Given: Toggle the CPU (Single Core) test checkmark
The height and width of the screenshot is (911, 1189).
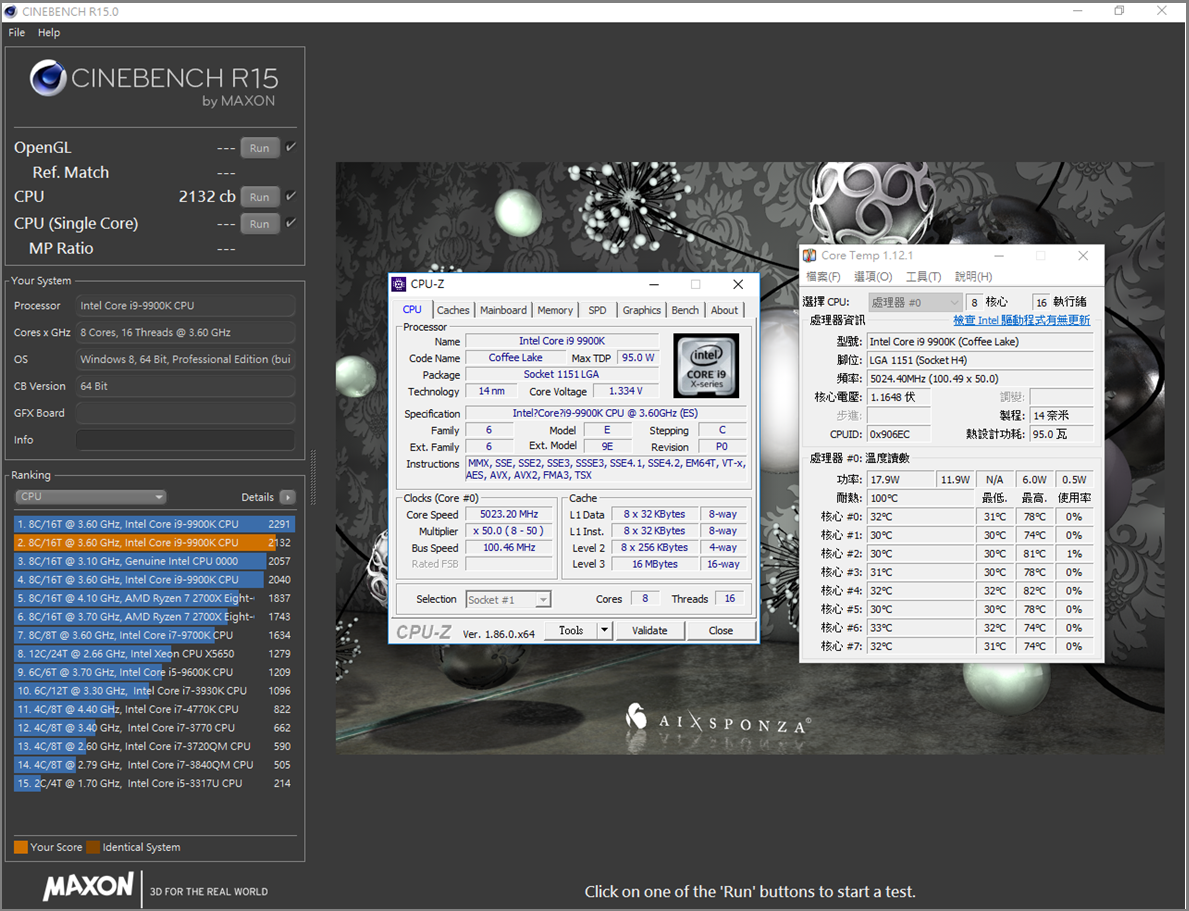Looking at the screenshot, I should (x=291, y=223).
